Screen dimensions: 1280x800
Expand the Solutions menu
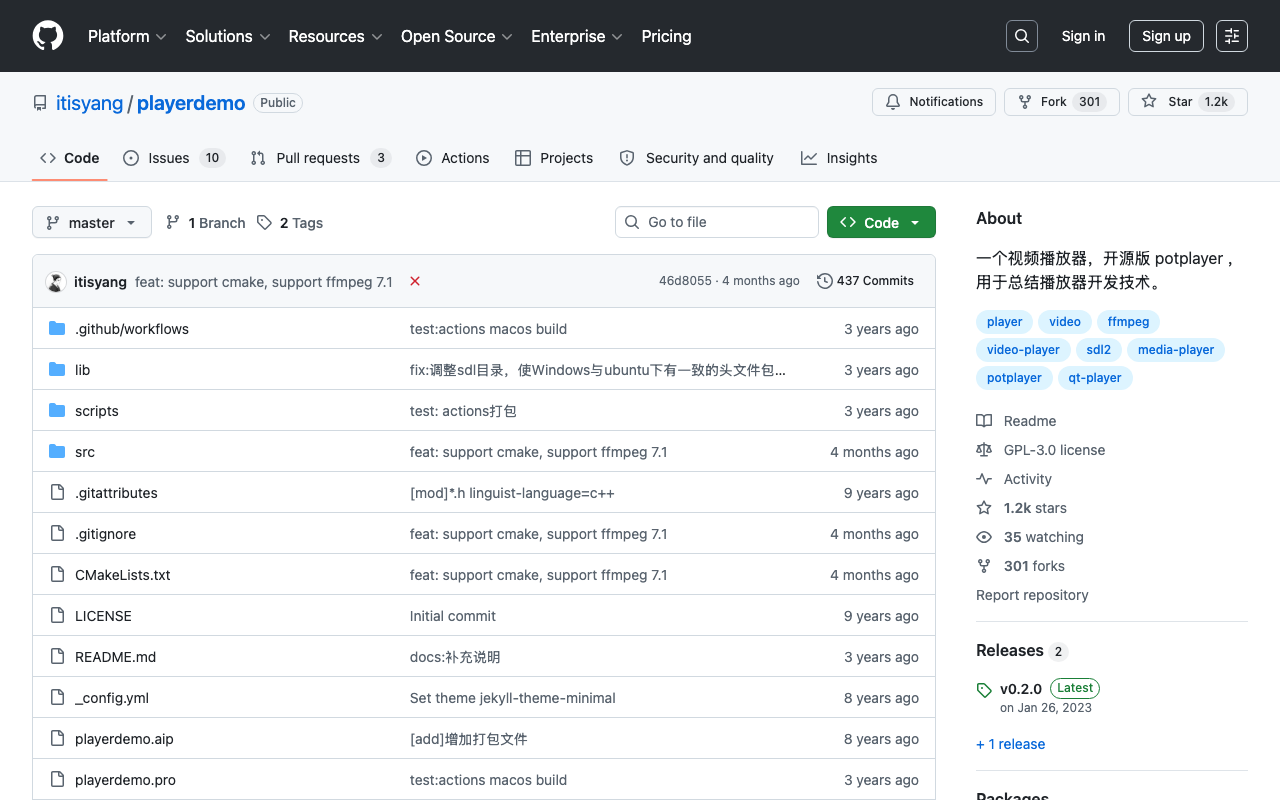coord(228,36)
